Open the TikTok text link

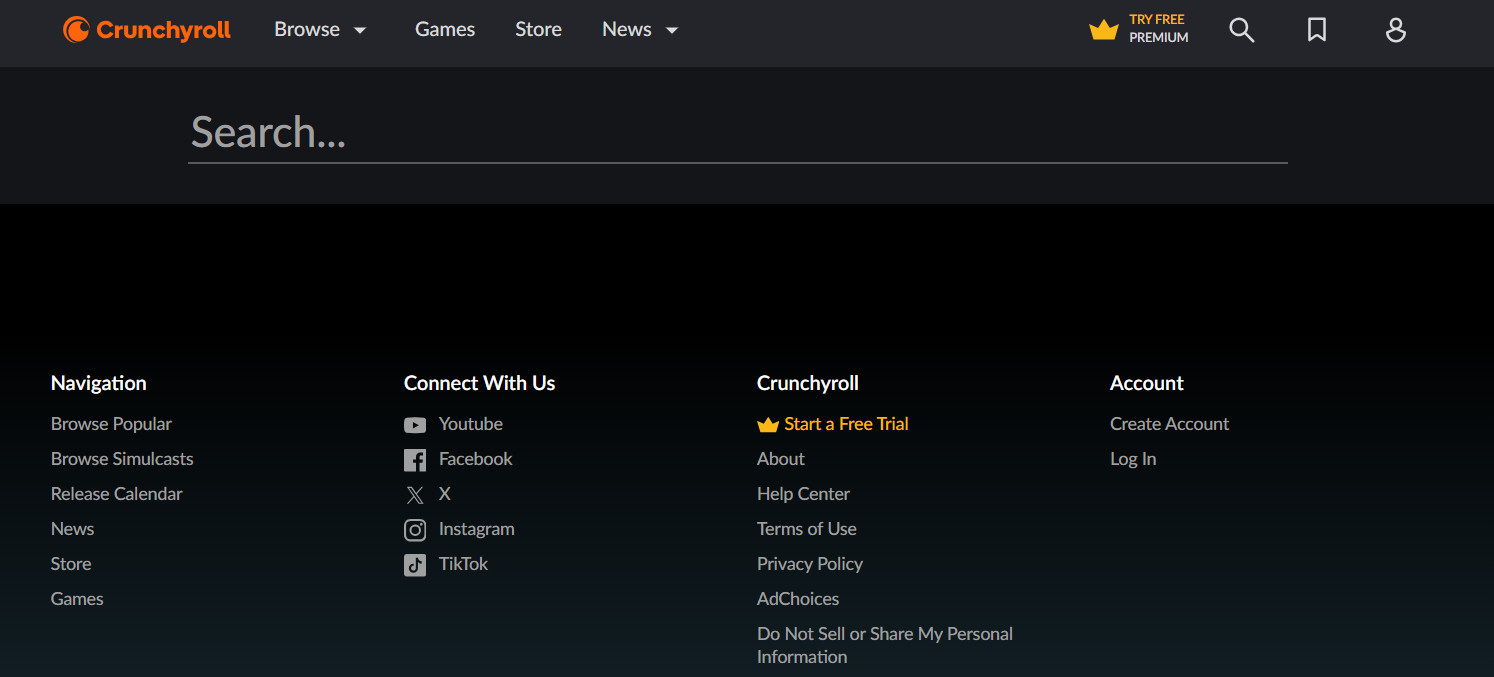463,564
